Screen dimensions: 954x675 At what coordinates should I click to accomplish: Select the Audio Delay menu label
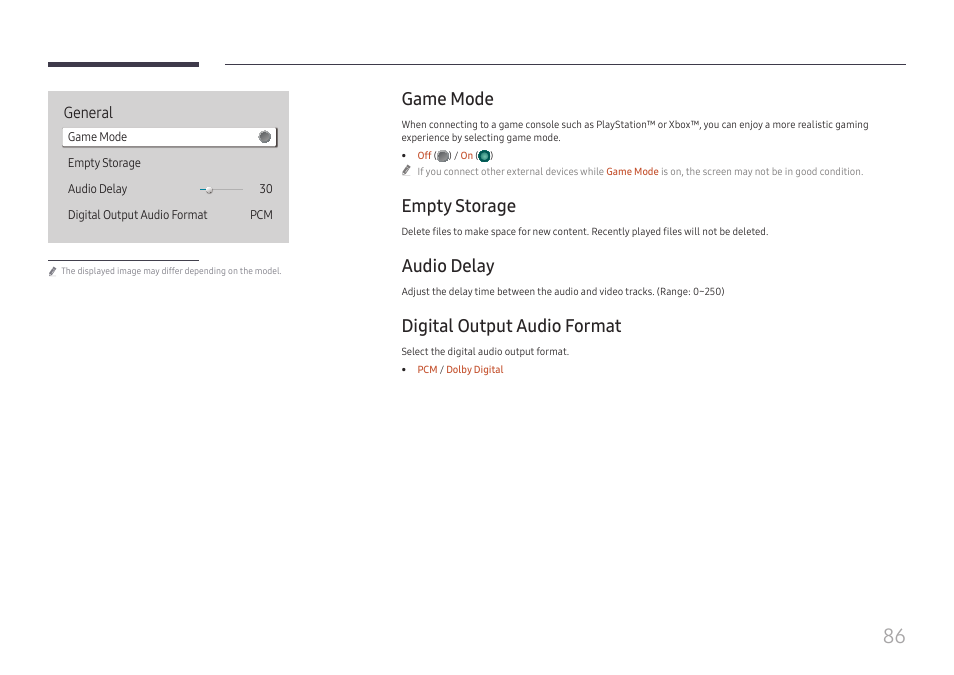(97, 189)
